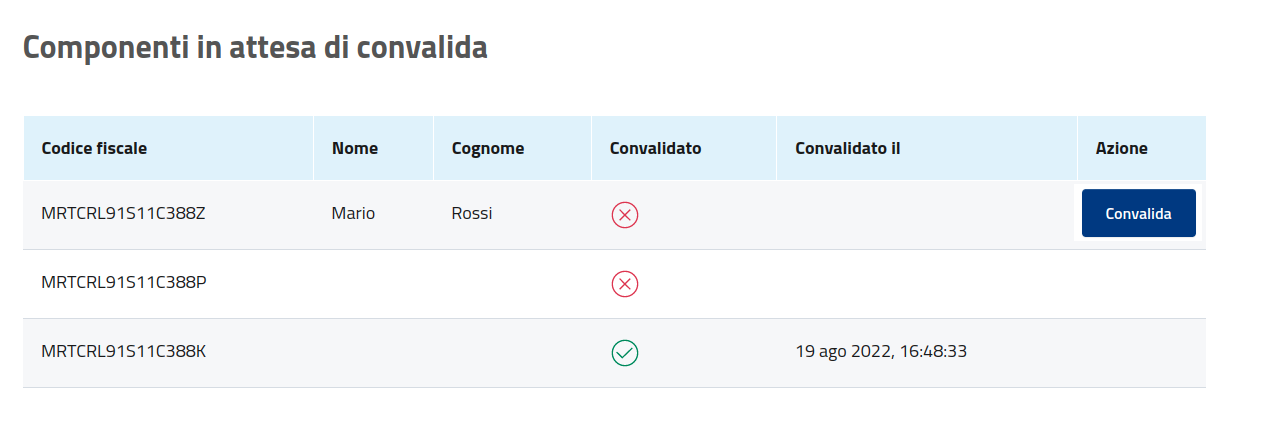Click the Convalida button for Mario Rossi
The width and height of the screenshot is (1261, 433).
pyautogui.click(x=1138, y=213)
